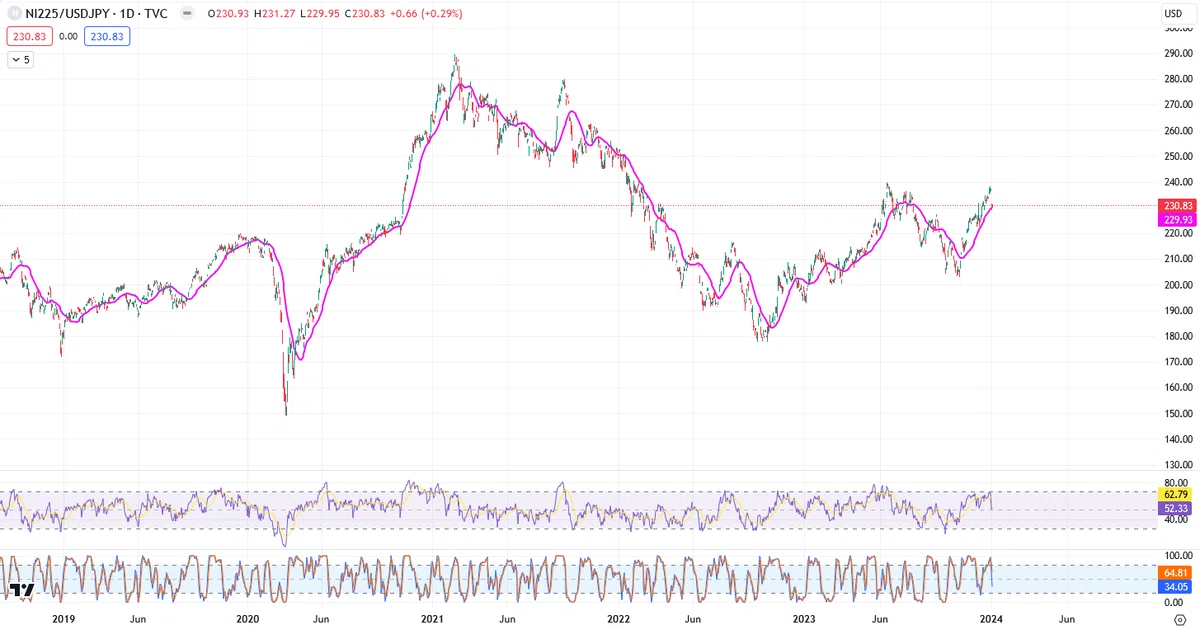Click the 250.00 price axis label

pyautogui.click(x=1177, y=157)
